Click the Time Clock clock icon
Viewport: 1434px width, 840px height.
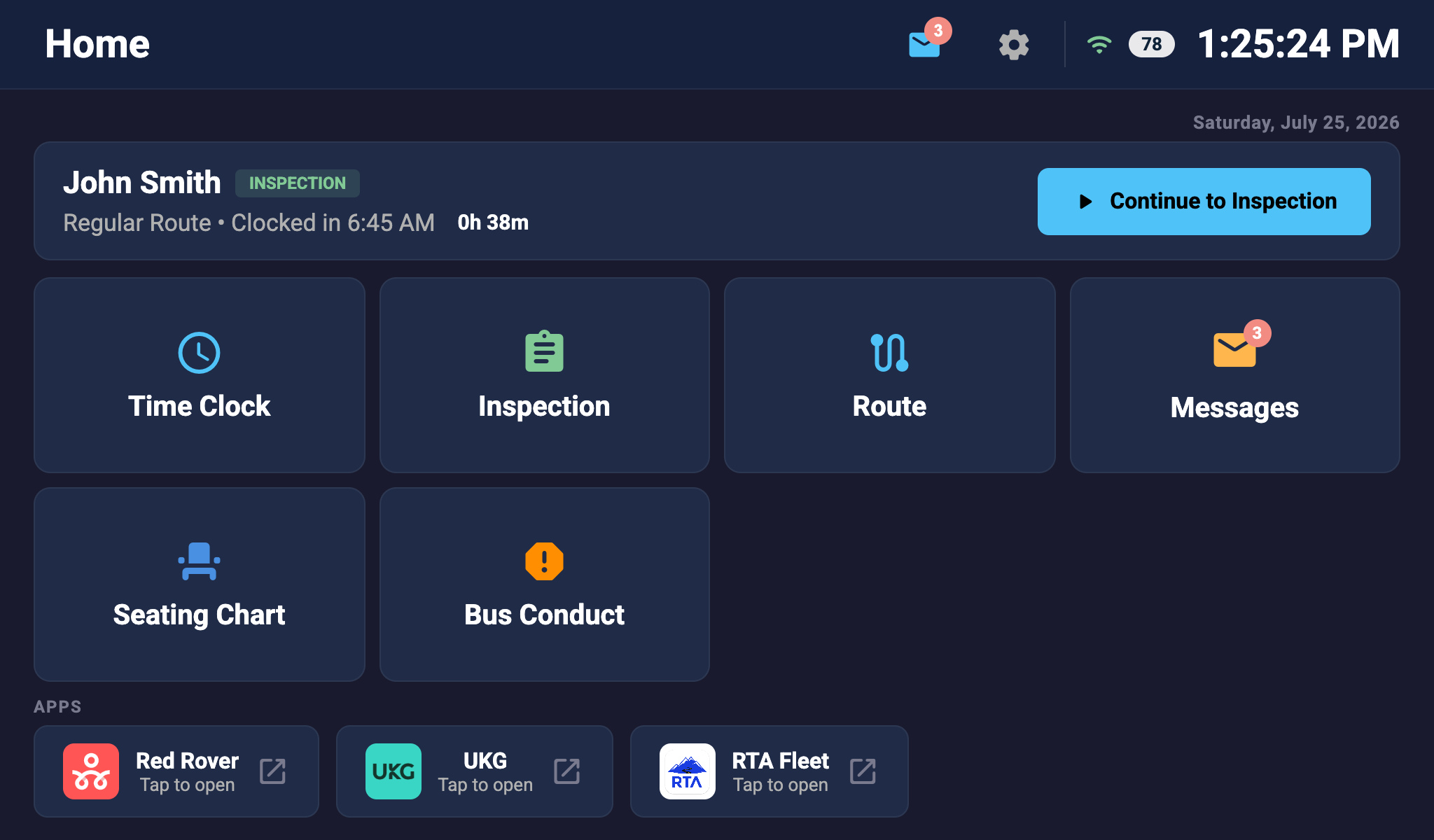[x=199, y=352]
